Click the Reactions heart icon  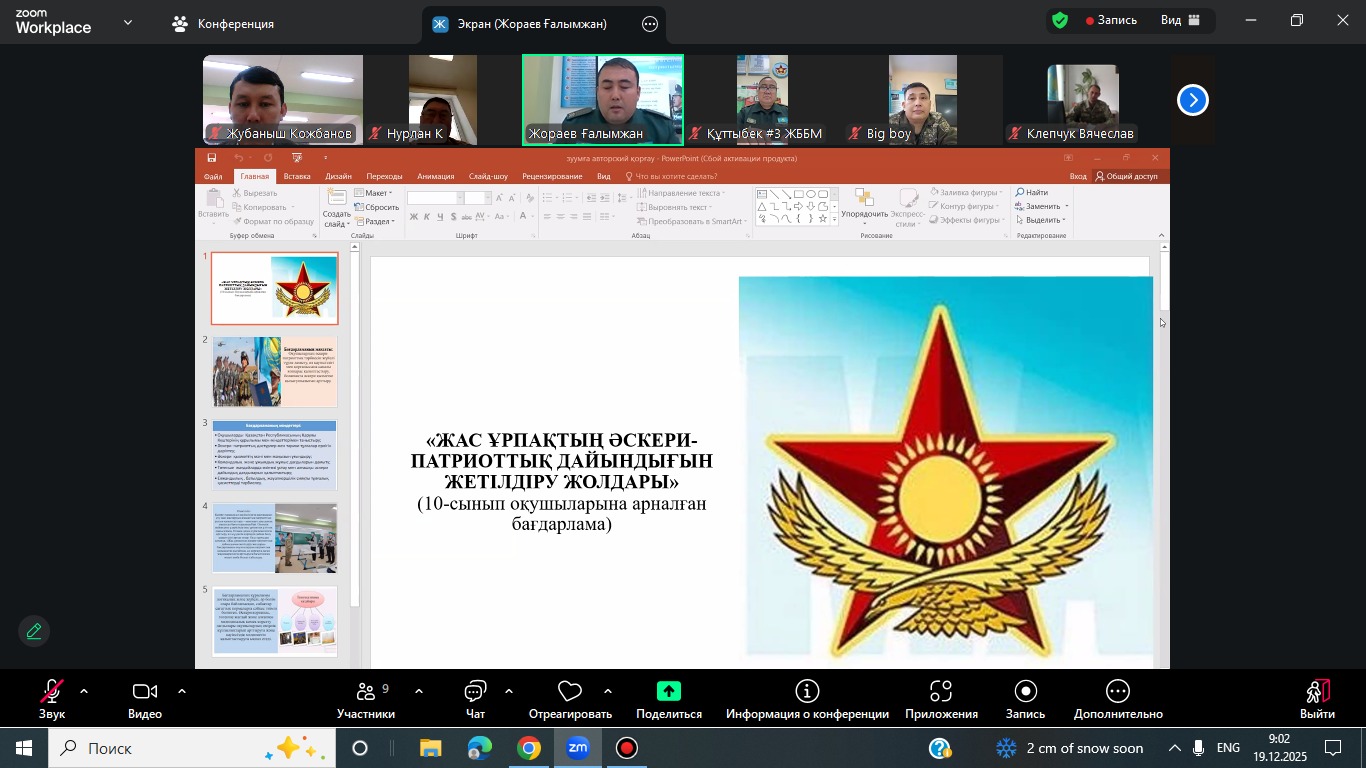(570, 692)
